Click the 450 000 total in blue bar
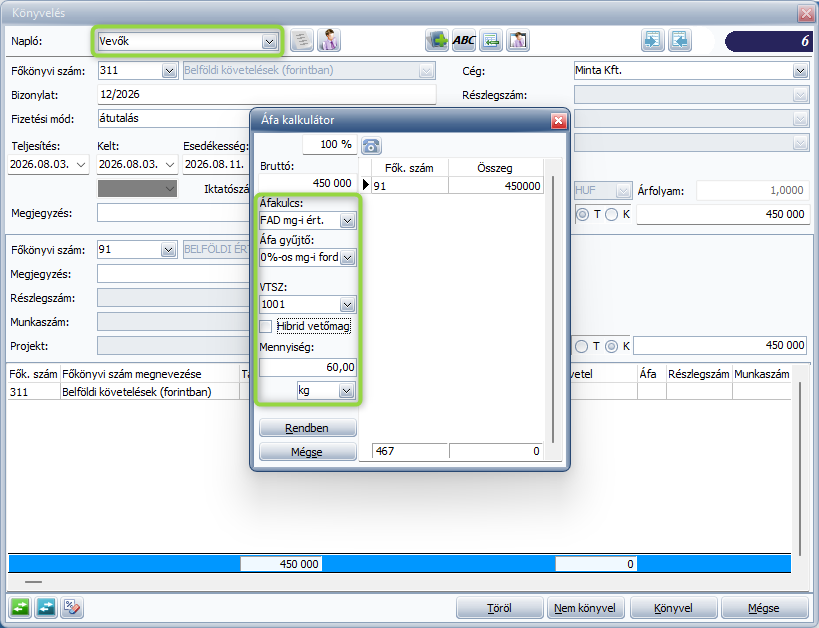Image resolution: width=819 pixels, height=628 pixels. pyautogui.click(x=282, y=564)
